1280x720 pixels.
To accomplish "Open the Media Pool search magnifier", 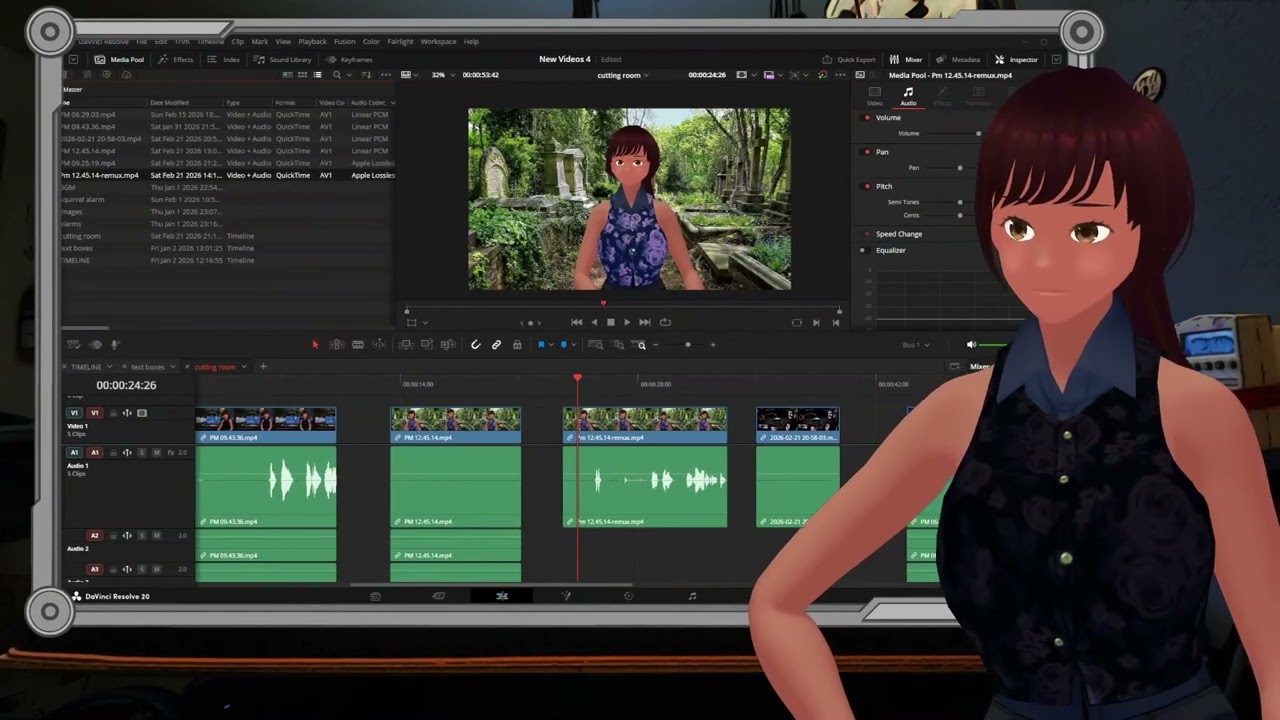I will tap(337, 75).
